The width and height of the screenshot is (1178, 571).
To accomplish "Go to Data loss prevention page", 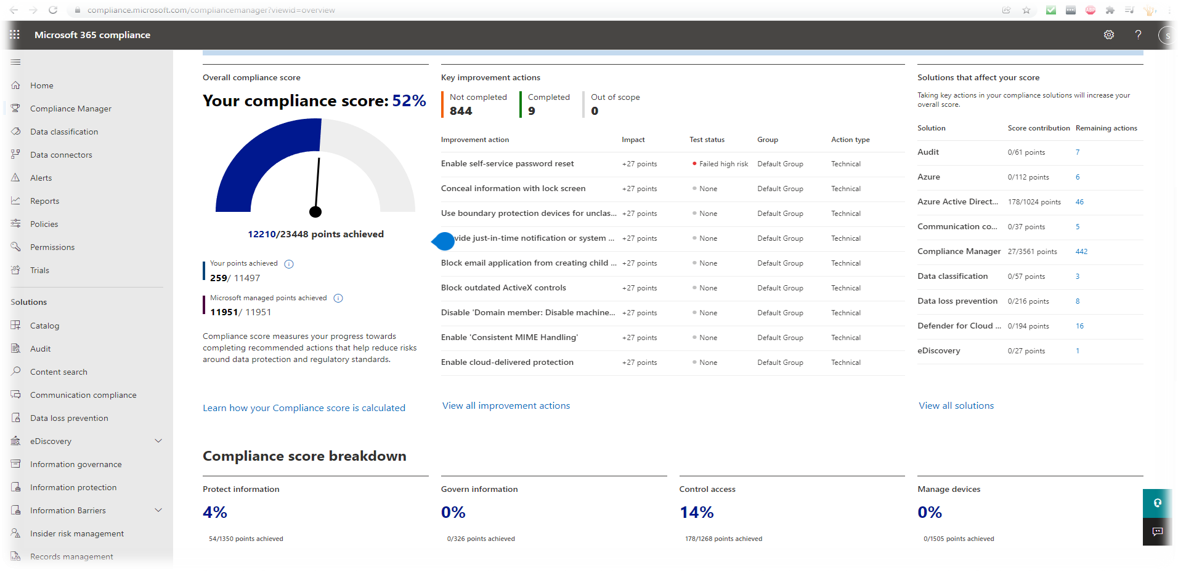I will (x=69, y=418).
